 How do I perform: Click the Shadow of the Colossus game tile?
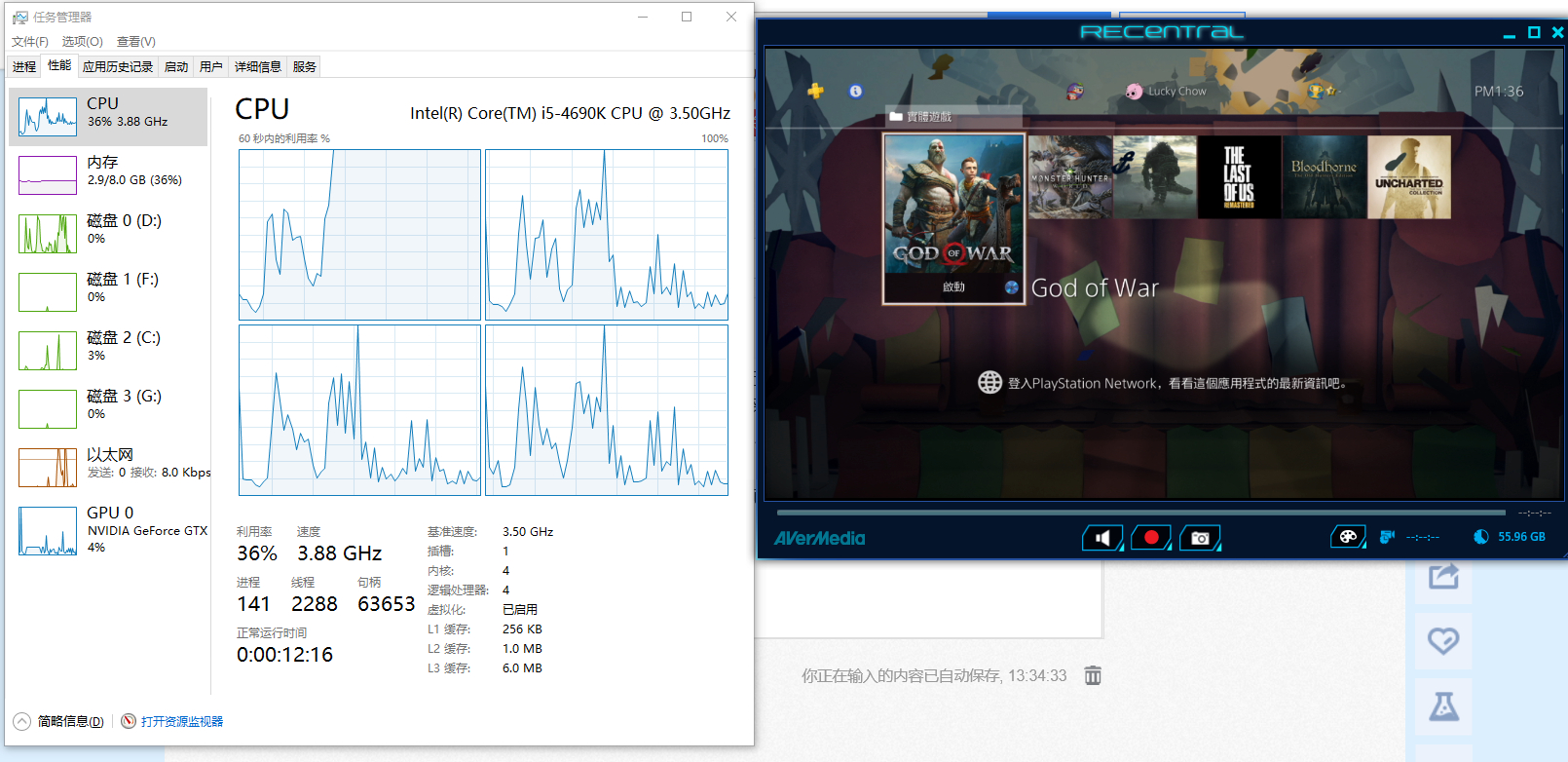[1154, 176]
